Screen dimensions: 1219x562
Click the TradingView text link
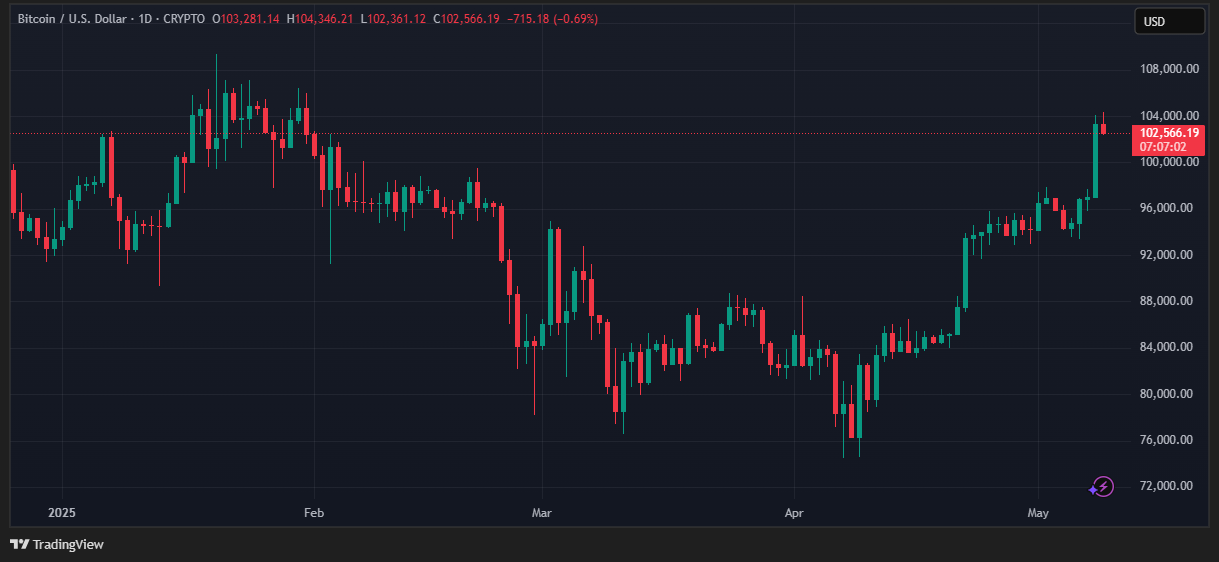(x=68, y=545)
